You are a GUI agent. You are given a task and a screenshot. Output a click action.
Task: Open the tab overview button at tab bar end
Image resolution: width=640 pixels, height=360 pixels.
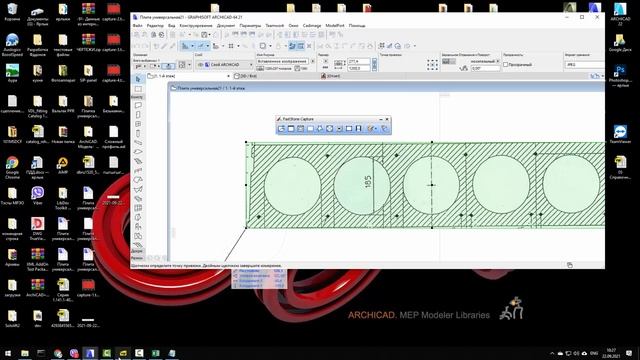coord(596,76)
